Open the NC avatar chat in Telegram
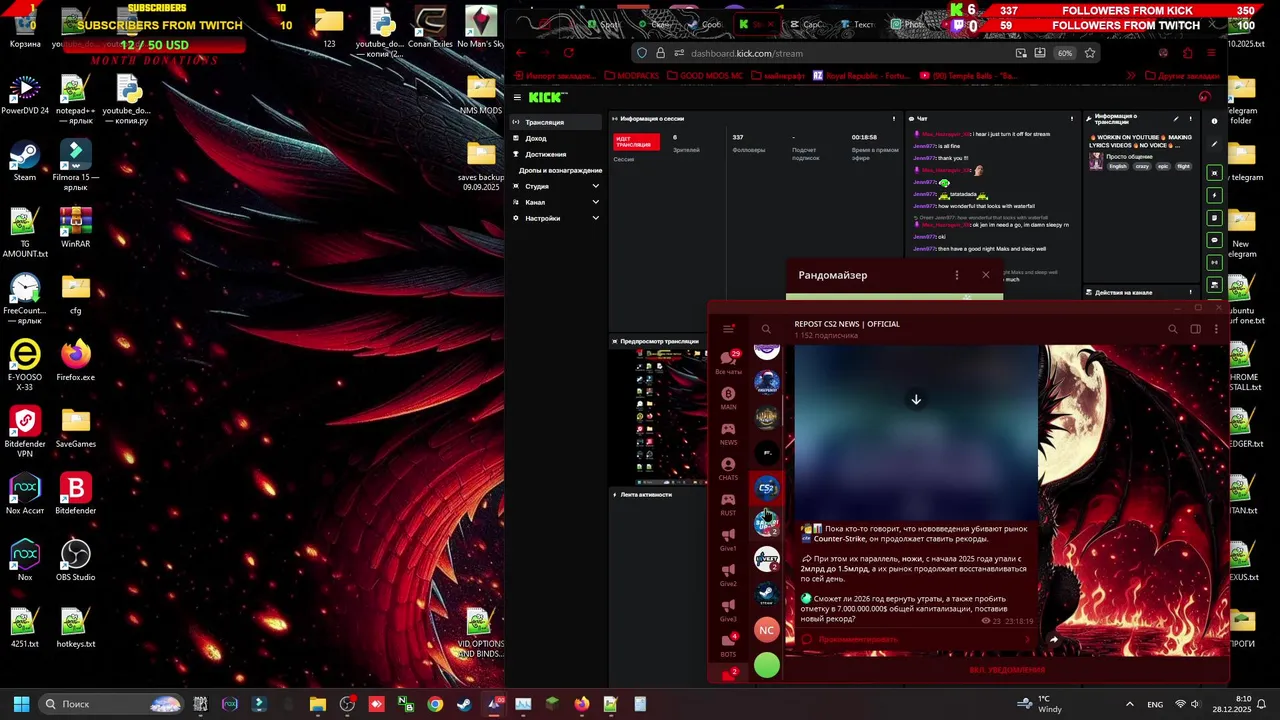1280x720 pixels. [767, 630]
